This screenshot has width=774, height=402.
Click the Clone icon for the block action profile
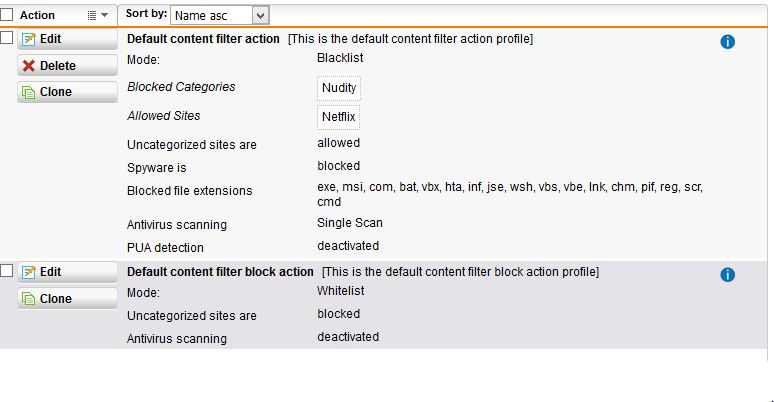(x=29, y=299)
